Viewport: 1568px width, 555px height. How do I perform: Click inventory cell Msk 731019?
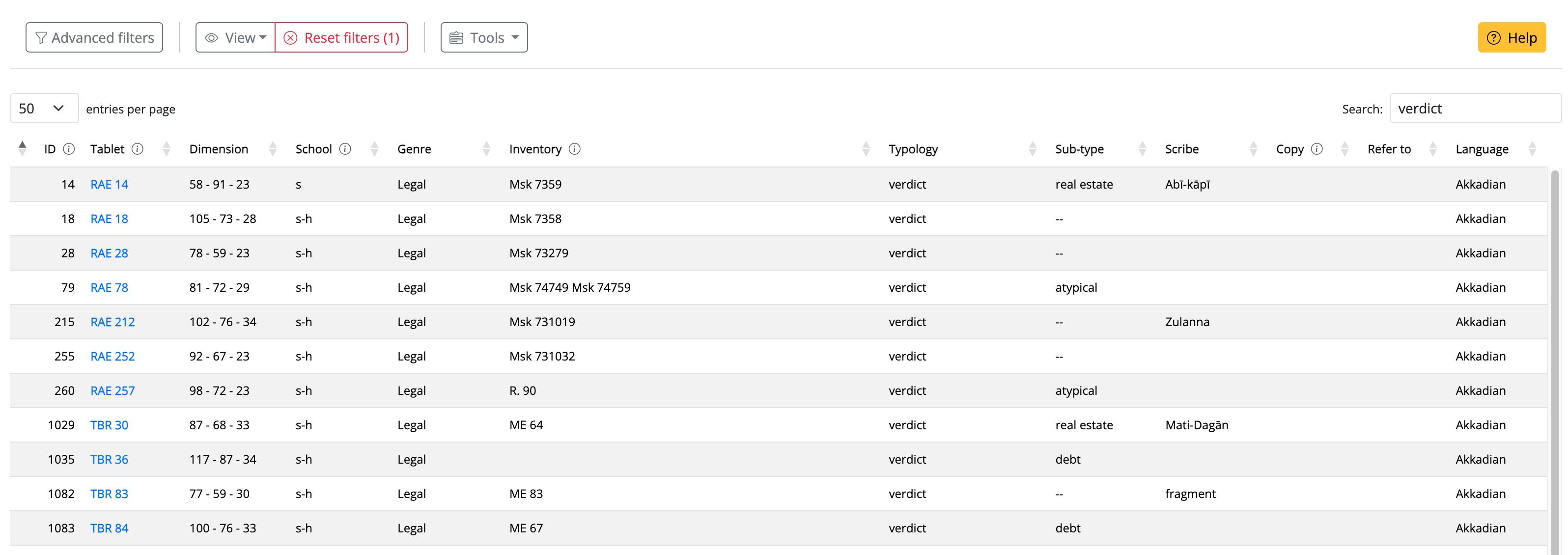pyautogui.click(x=542, y=322)
